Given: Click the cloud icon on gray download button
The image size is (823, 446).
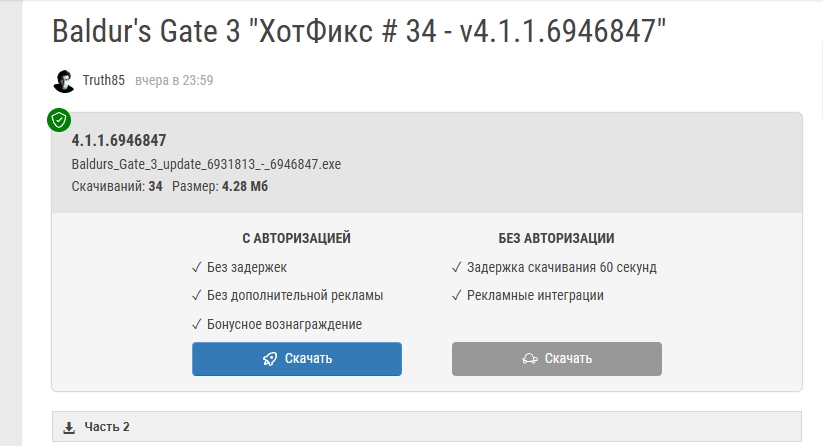Looking at the screenshot, I should [x=530, y=359].
